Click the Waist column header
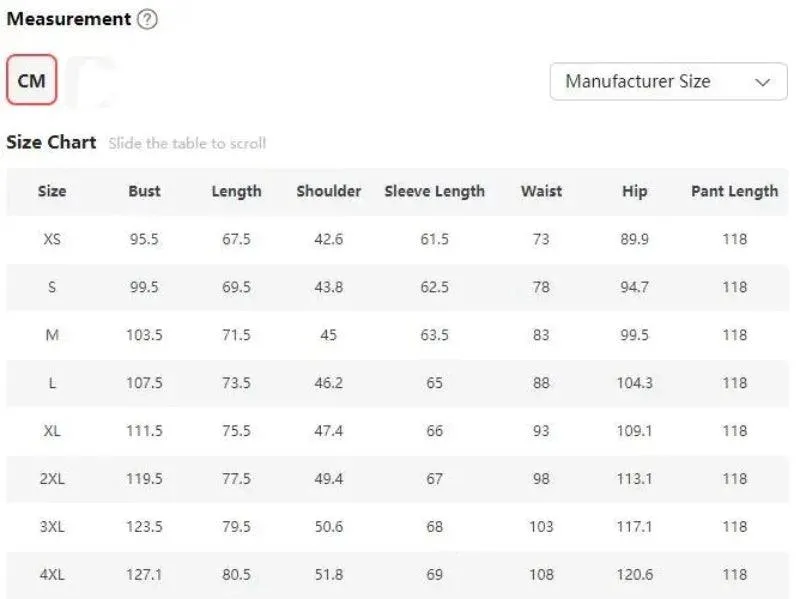This screenshot has height=599, width=800. [x=541, y=191]
